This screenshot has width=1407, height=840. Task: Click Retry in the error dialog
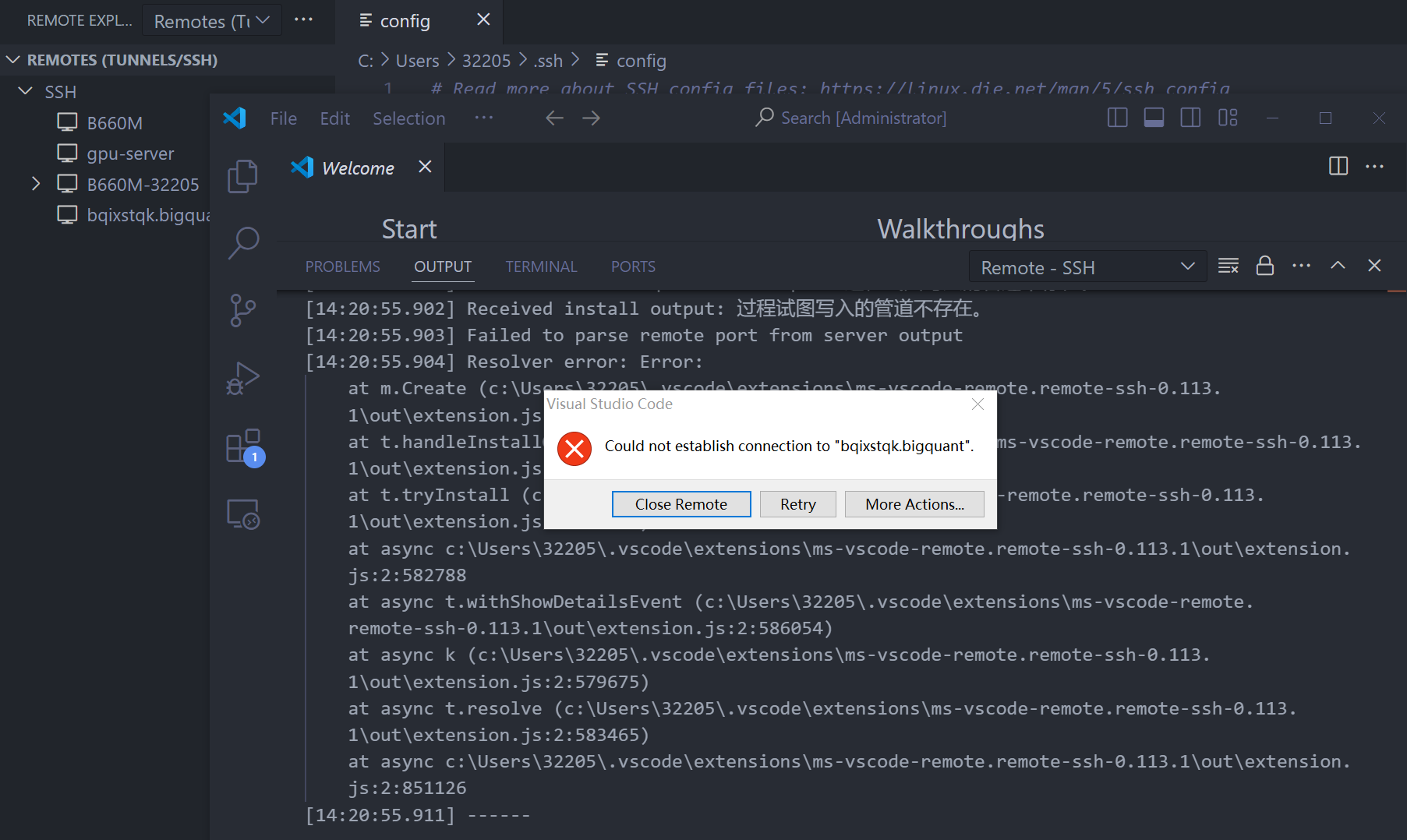tap(797, 504)
